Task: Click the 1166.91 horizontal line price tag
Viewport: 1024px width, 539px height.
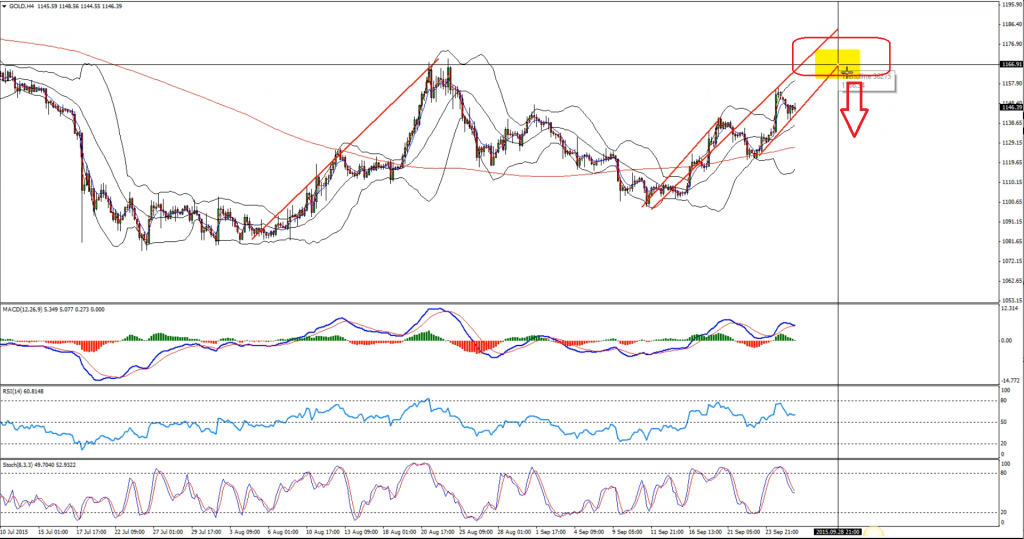Action: 1011,64
